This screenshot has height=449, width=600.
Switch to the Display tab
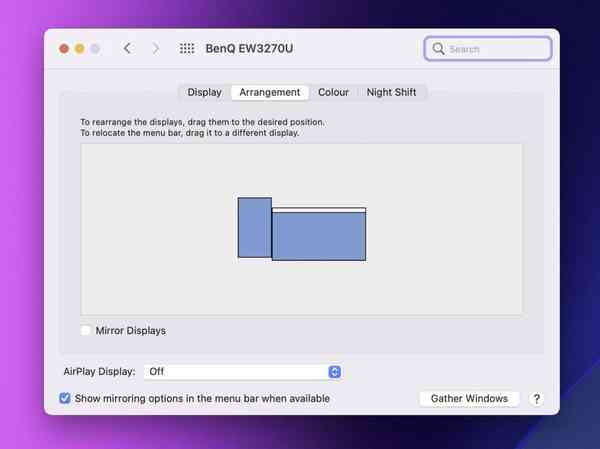point(204,92)
